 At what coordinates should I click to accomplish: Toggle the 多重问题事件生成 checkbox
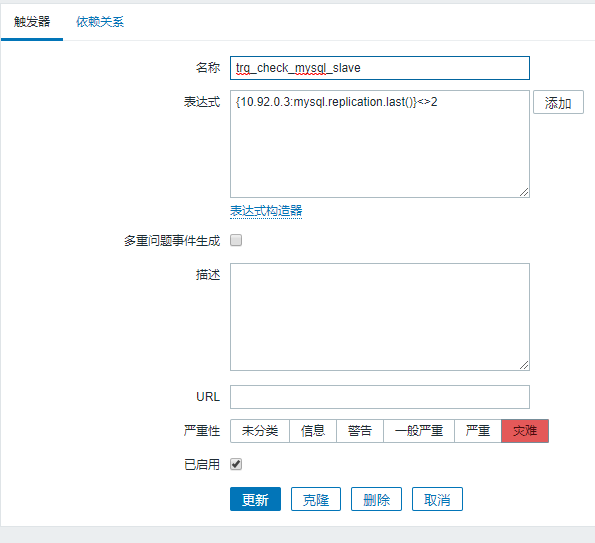[236, 240]
